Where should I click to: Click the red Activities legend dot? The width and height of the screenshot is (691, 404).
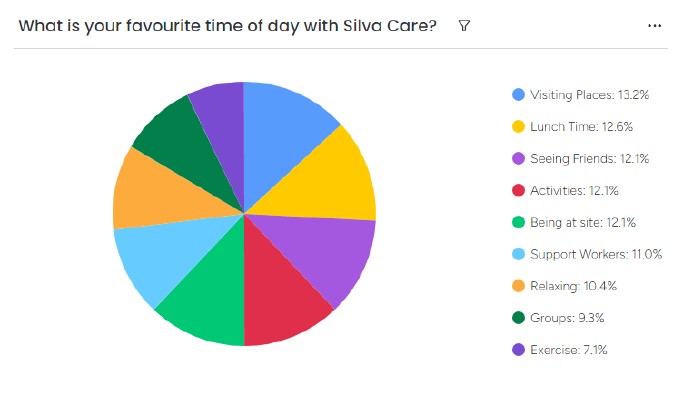[518, 191]
